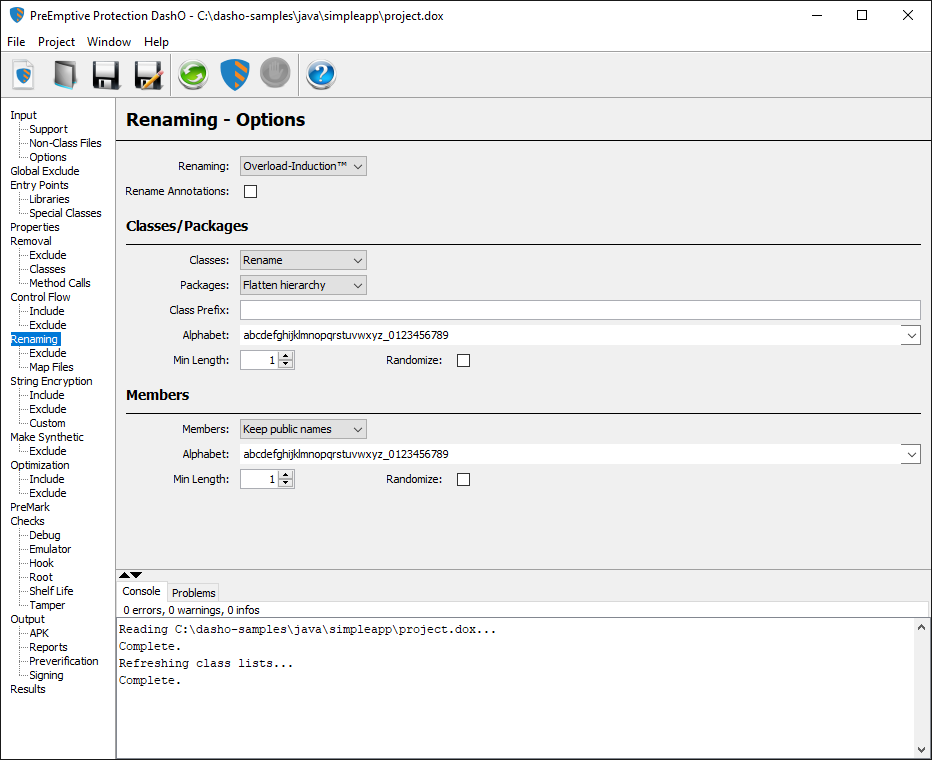Click the Save Project floppy icon
Image resolution: width=932 pixels, height=760 pixels.
(106, 74)
